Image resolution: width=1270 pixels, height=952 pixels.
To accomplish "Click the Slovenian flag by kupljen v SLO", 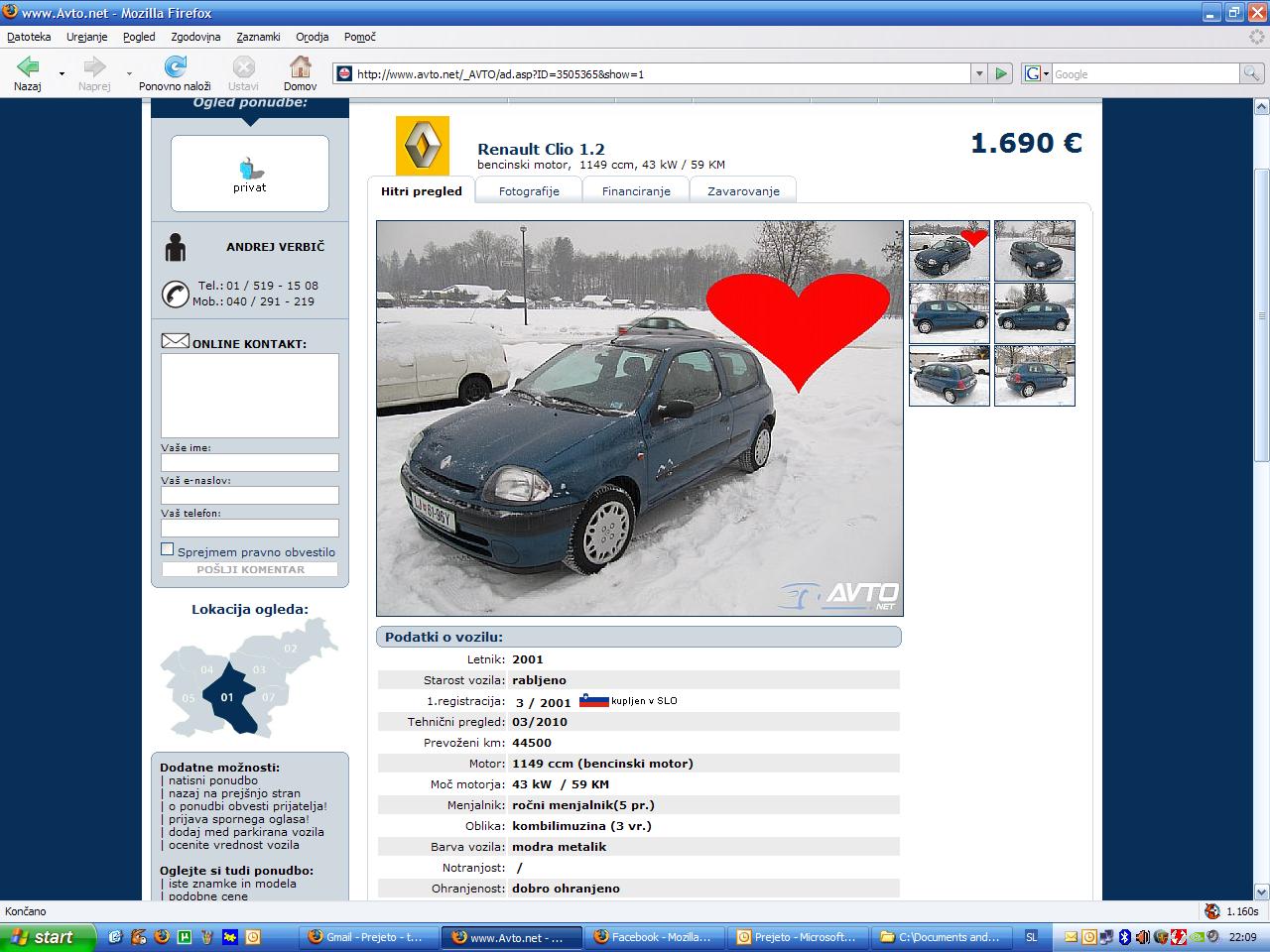I will (x=593, y=700).
